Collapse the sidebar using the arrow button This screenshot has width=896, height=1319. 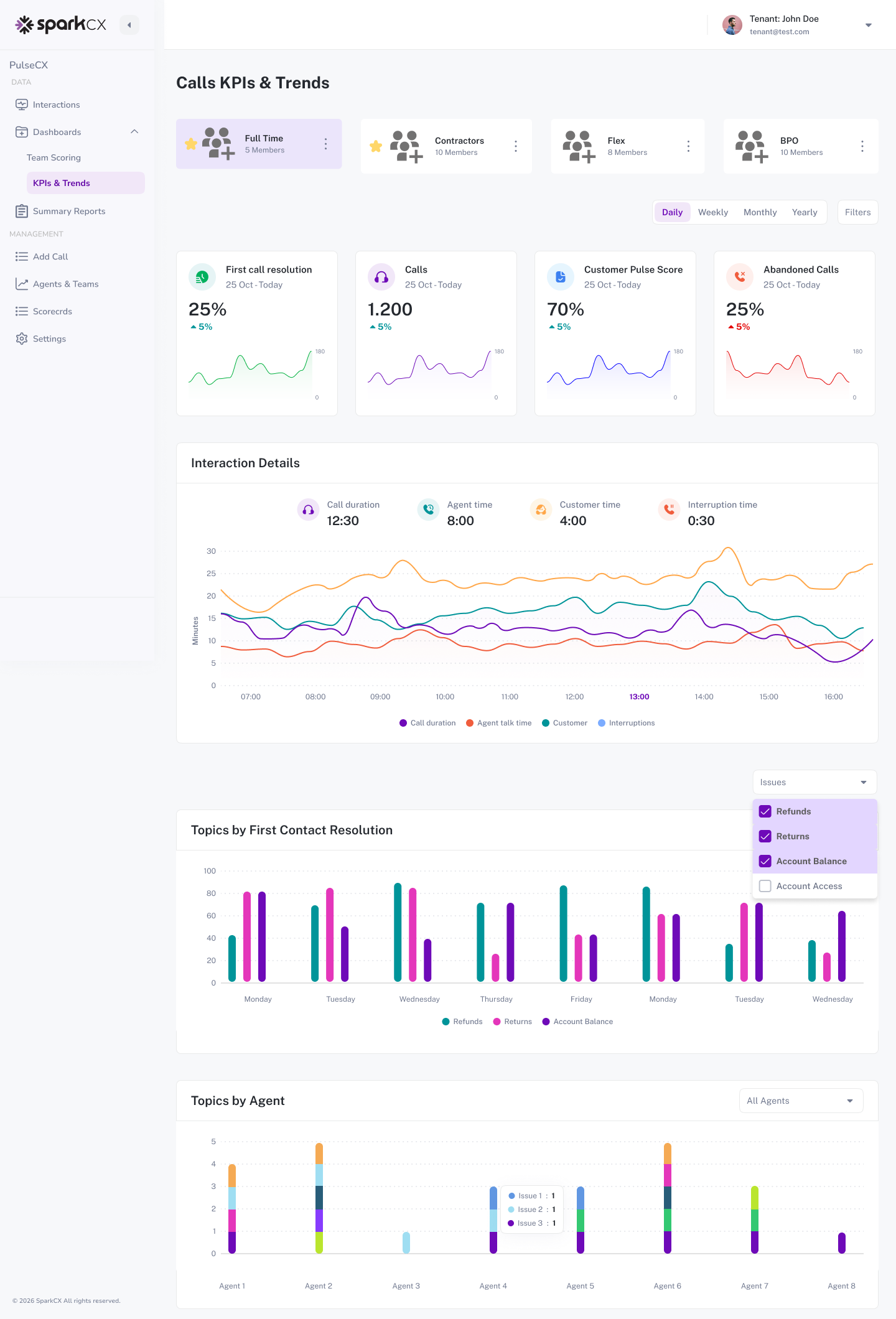click(x=129, y=25)
